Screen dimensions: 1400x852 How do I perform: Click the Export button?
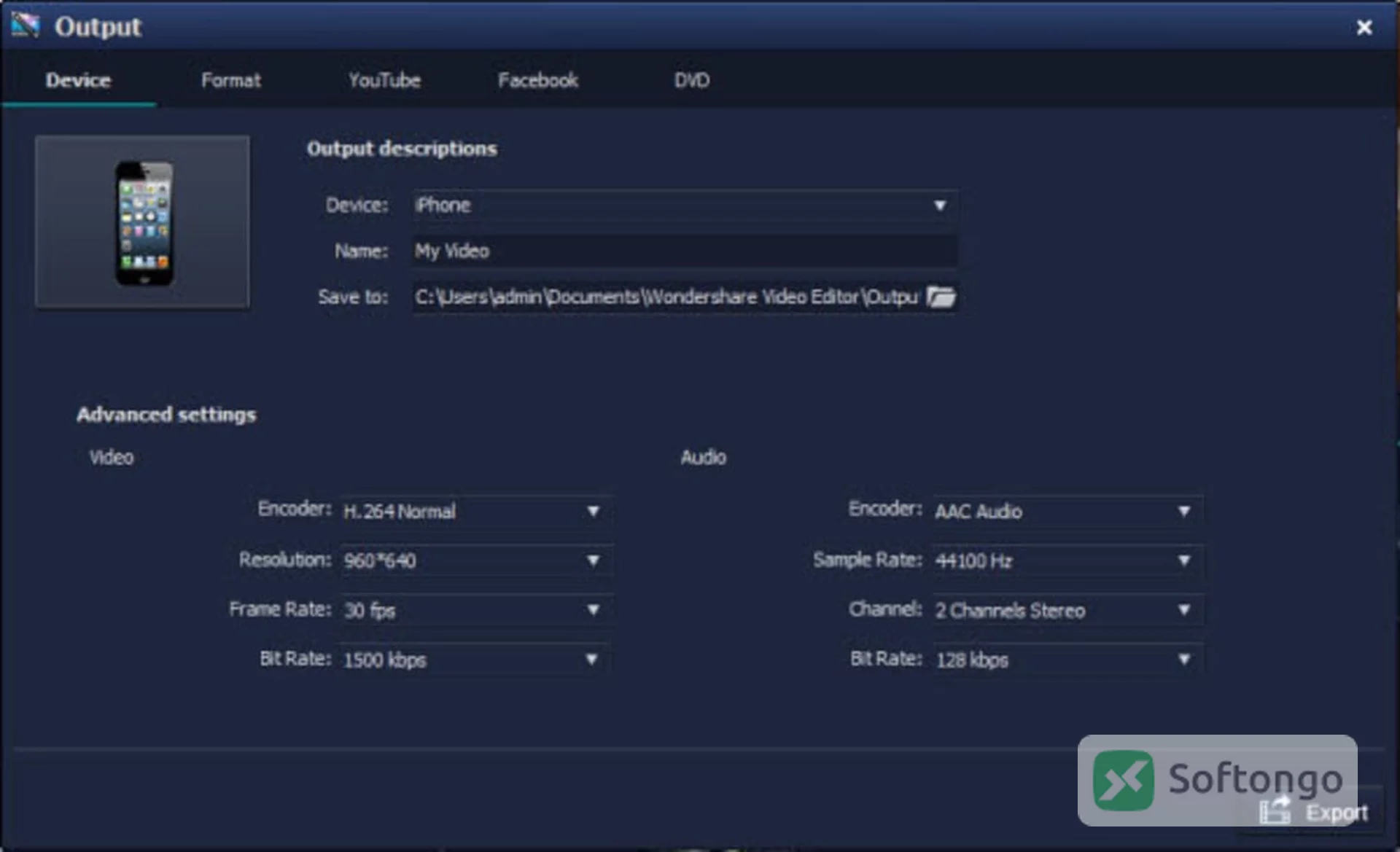(1313, 811)
